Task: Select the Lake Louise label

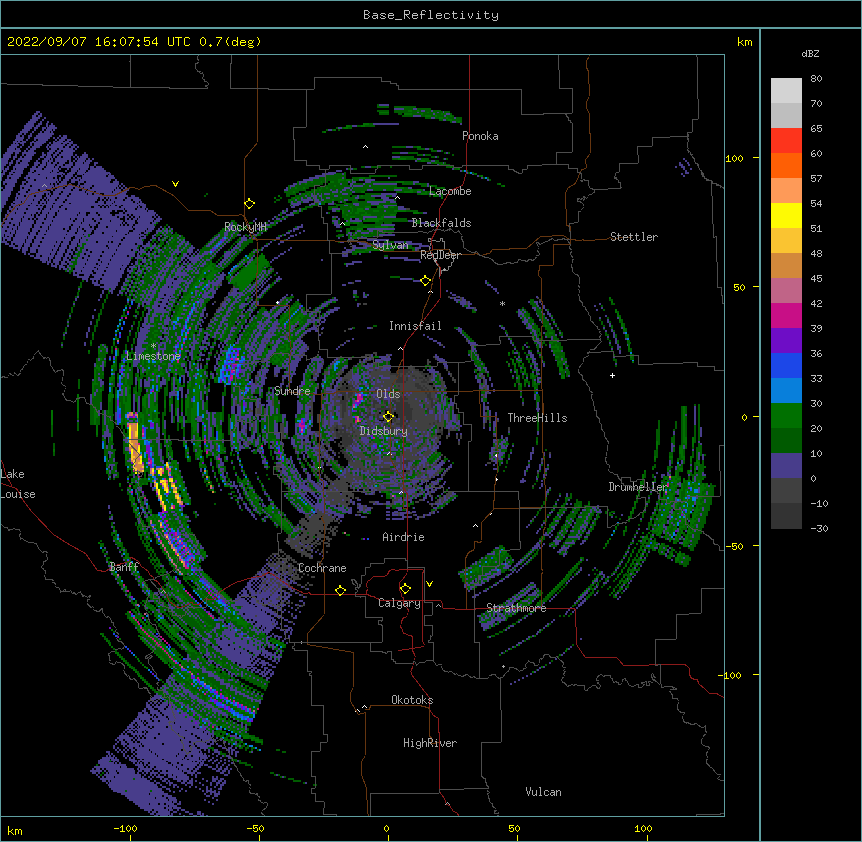Action: click(x=18, y=484)
